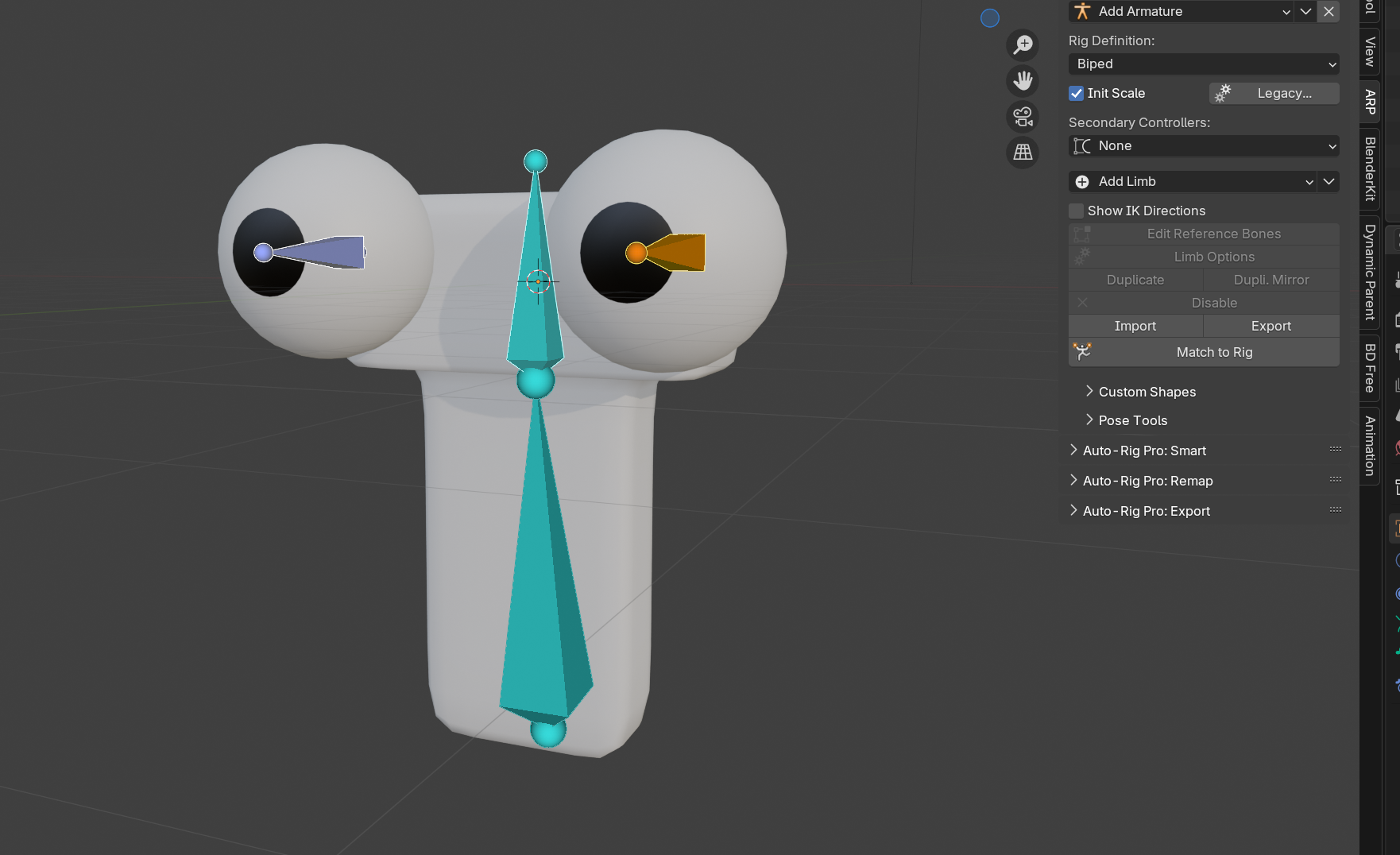
Task: Click the blue navigation gizmo dot
Action: 990,18
